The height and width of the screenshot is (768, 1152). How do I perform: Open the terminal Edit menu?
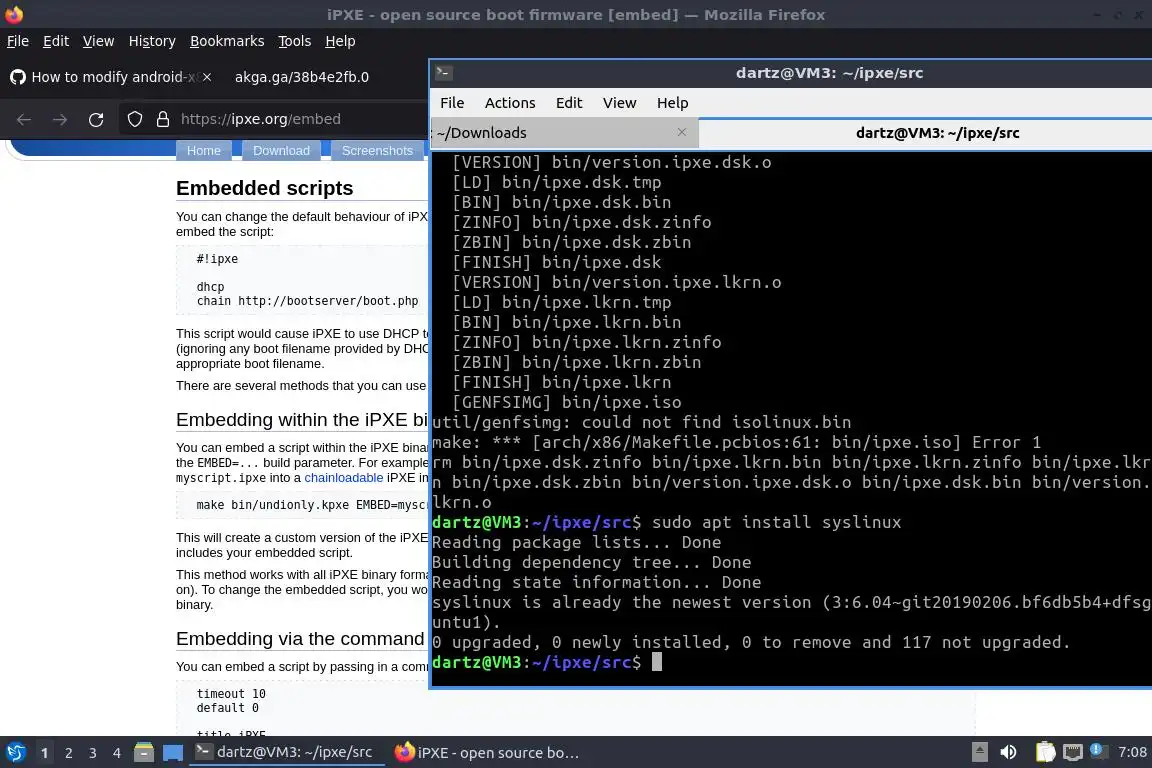pyautogui.click(x=569, y=103)
